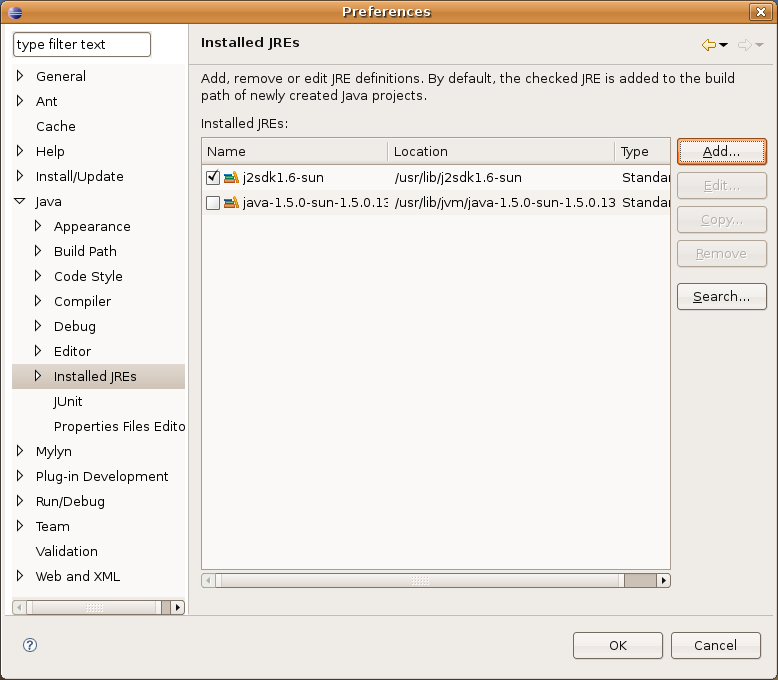Click the j2sdk1.6-sun JRE library icon
778x680 pixels.
(231, 178)
